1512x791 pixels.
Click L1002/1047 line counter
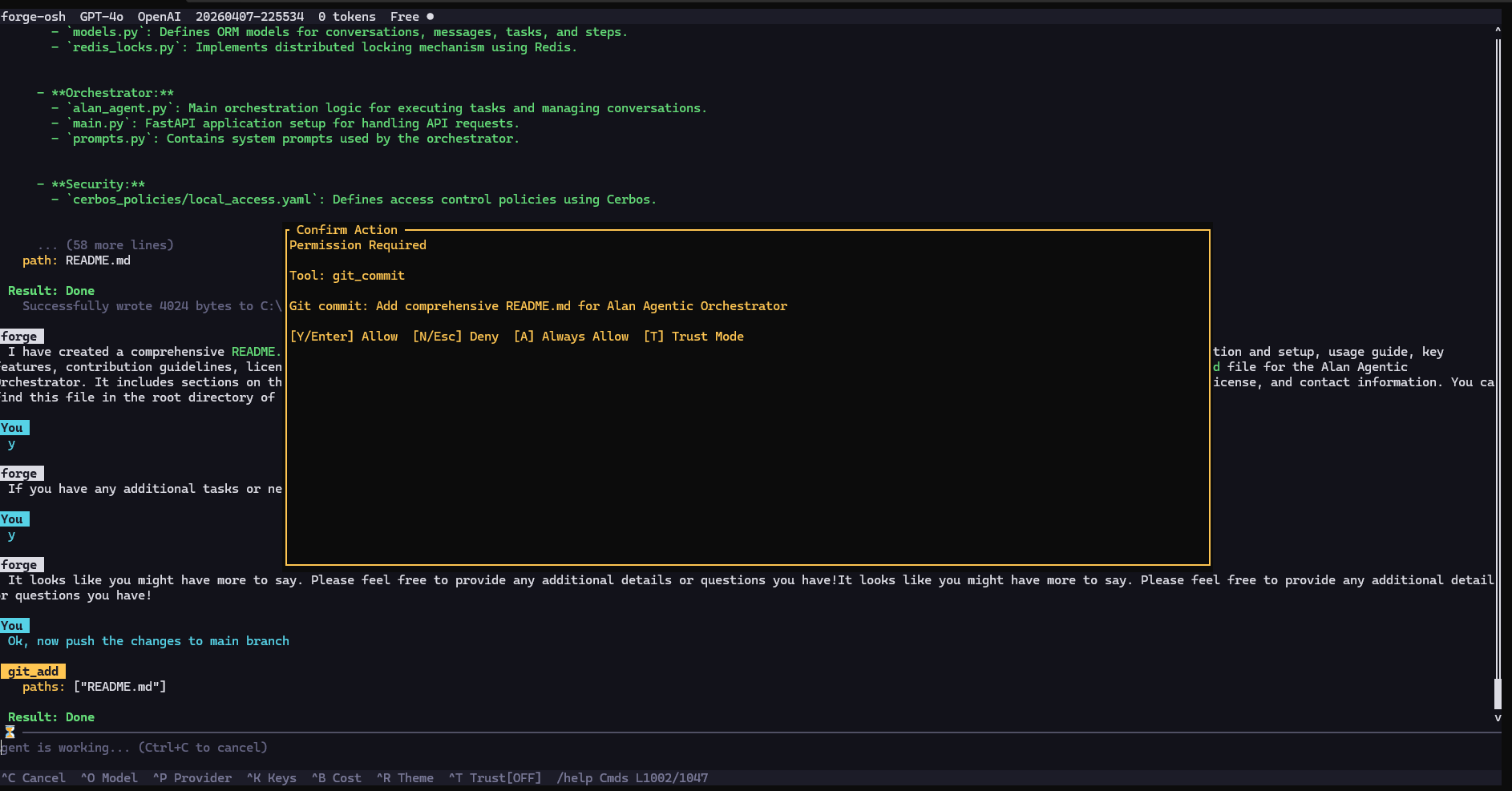click(x=672, y=778)
